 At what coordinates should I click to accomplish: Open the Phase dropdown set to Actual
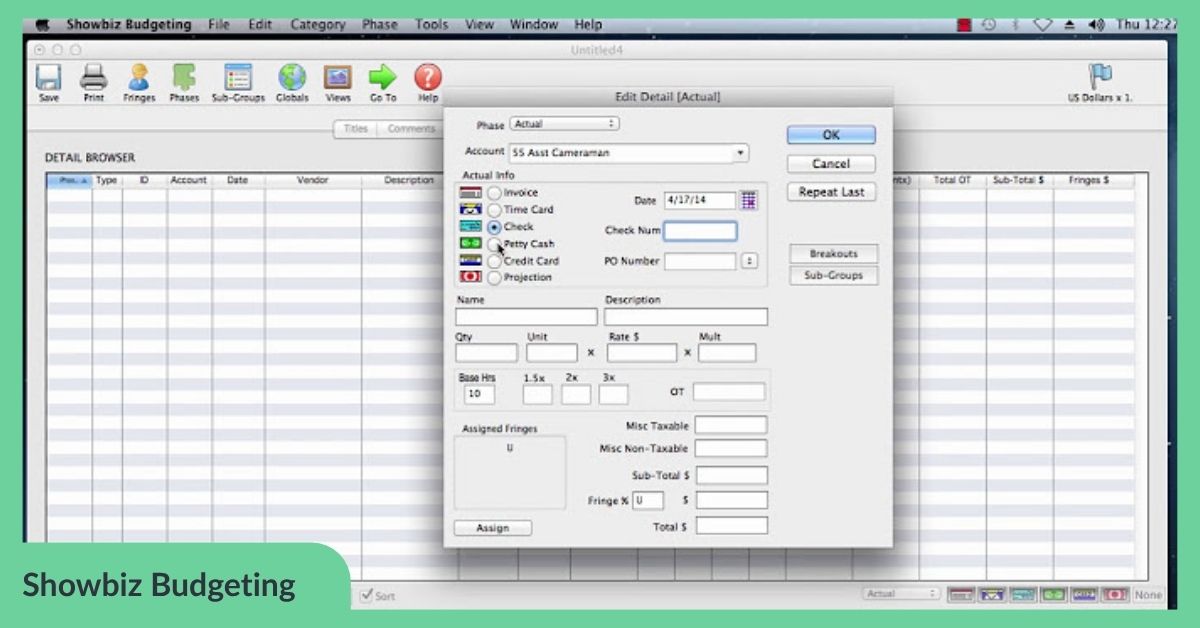564,124
